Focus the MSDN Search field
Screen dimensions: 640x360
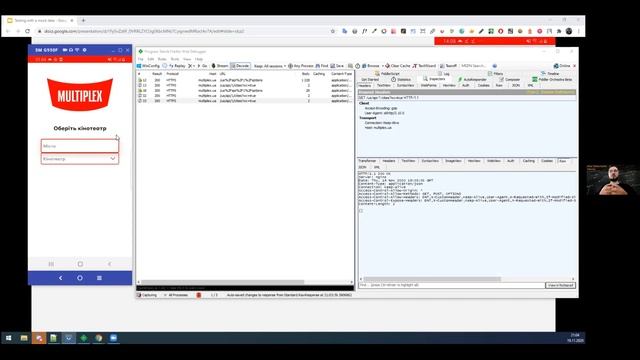[474, 66]
